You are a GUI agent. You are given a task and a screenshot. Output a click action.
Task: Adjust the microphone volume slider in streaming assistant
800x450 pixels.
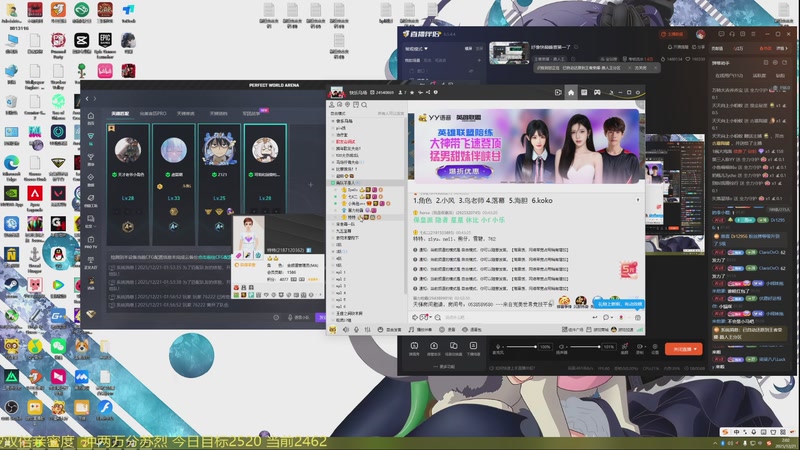[x=521, y=347]
